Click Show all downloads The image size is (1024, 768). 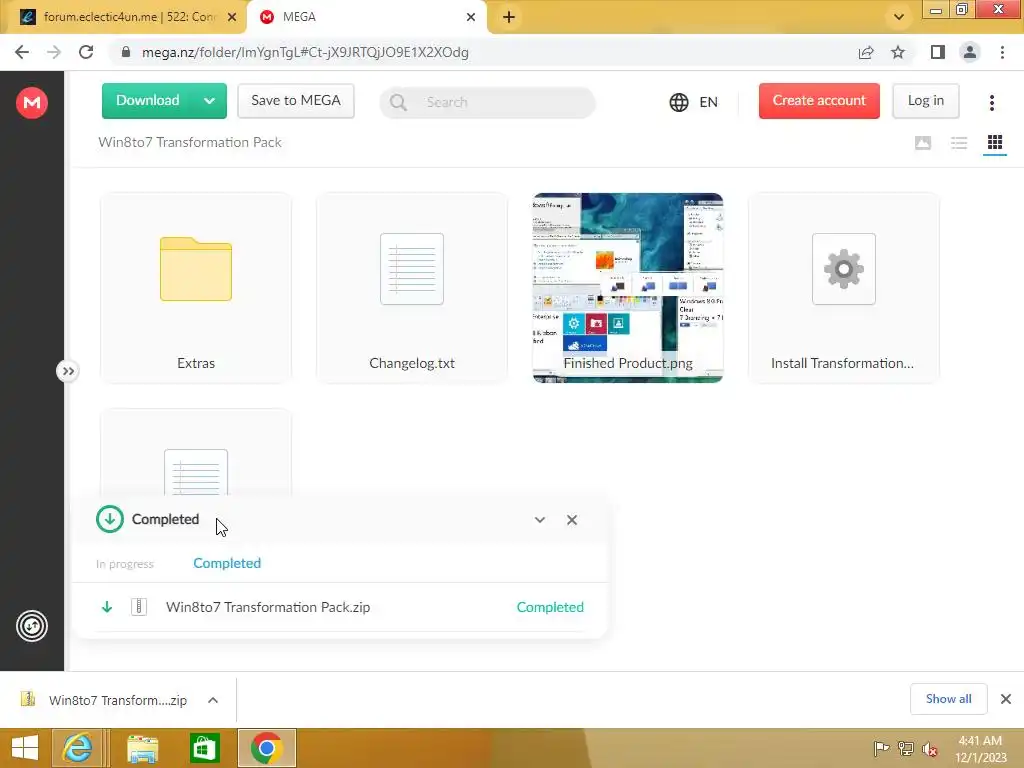pos(948,699)
